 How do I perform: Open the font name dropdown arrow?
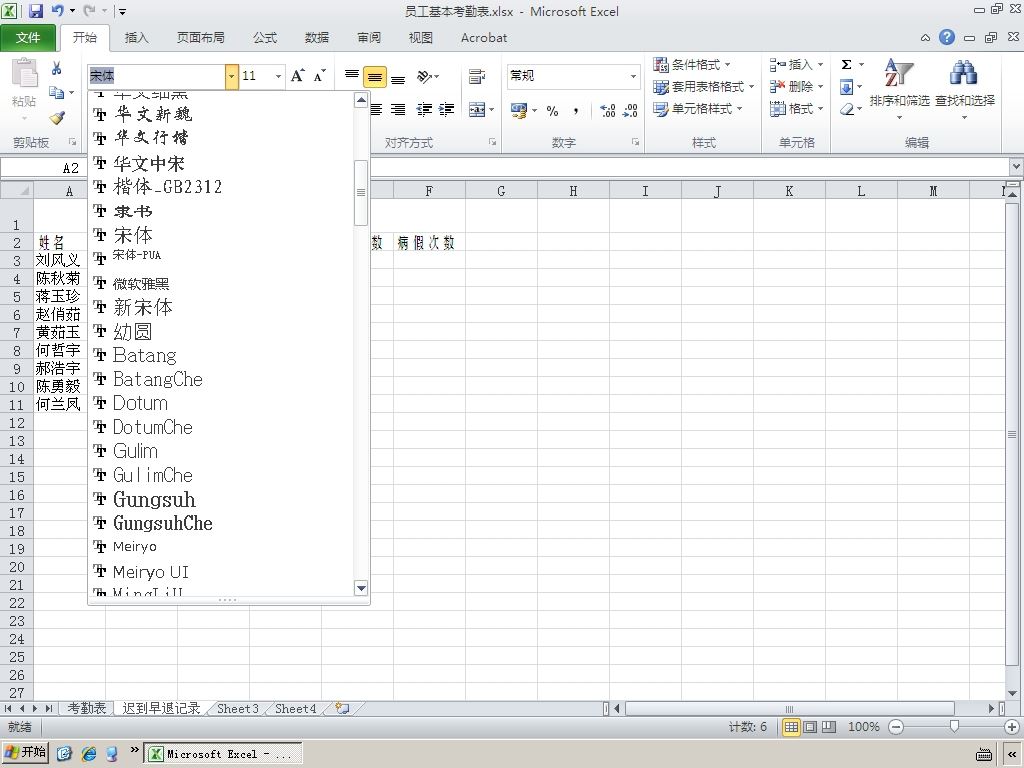tap(231, 76)
